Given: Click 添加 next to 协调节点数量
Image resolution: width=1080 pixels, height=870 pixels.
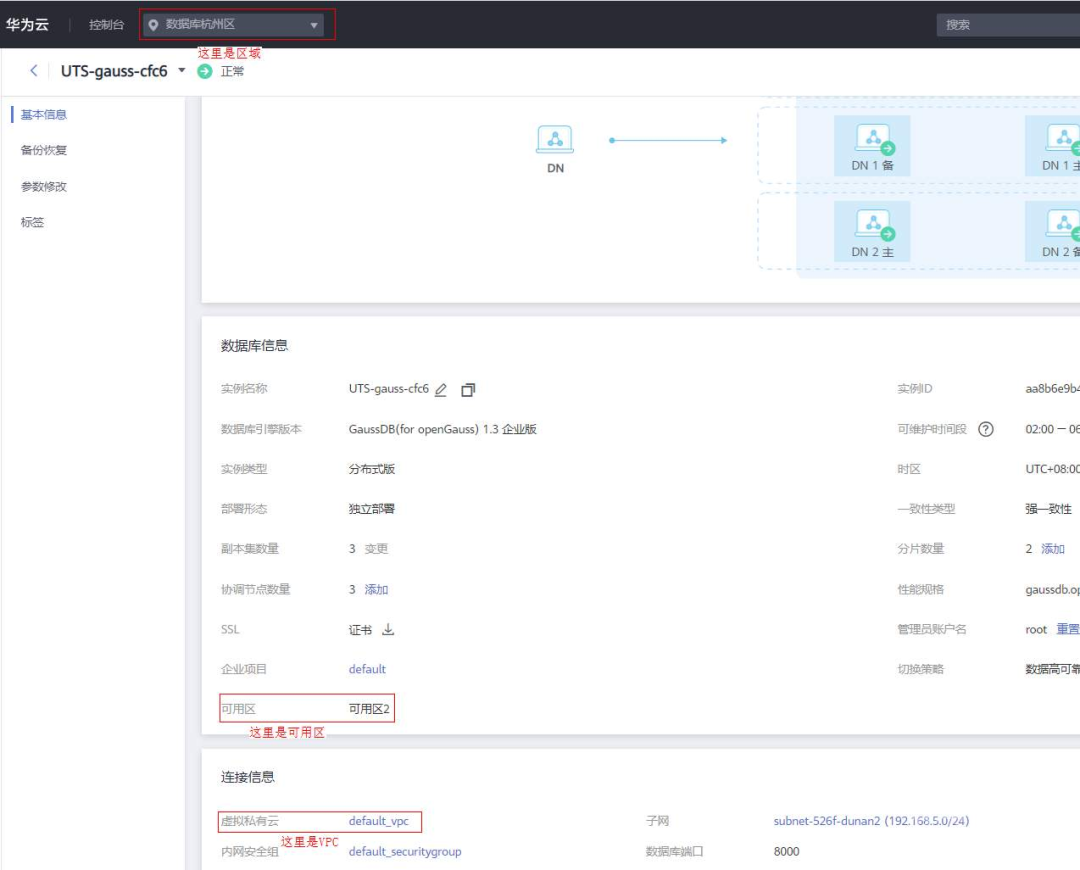Looking at the screenshot, I should pyautogui.click(x=376, y=590).
